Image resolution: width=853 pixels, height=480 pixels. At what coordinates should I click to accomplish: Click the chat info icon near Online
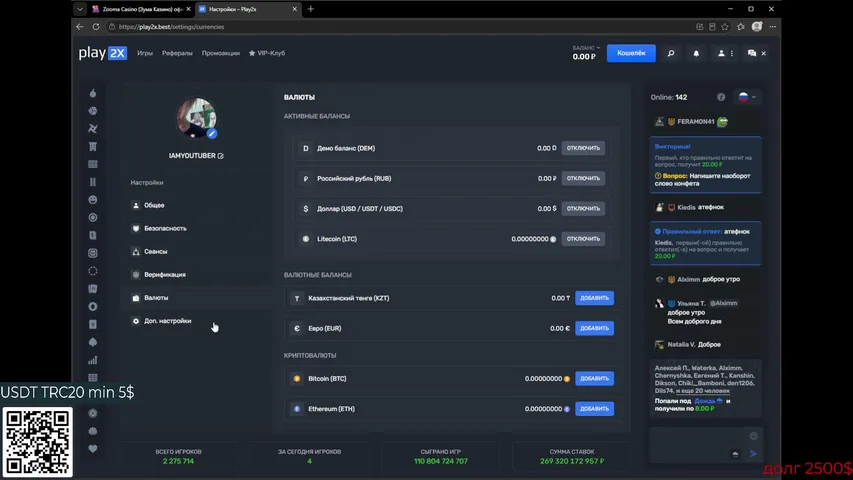(721, 97)
